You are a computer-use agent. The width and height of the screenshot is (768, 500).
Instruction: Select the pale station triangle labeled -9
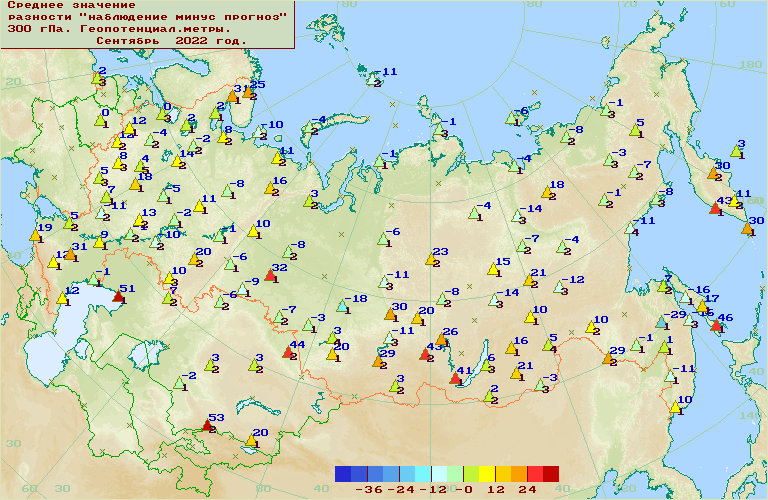tap(242, 289)
